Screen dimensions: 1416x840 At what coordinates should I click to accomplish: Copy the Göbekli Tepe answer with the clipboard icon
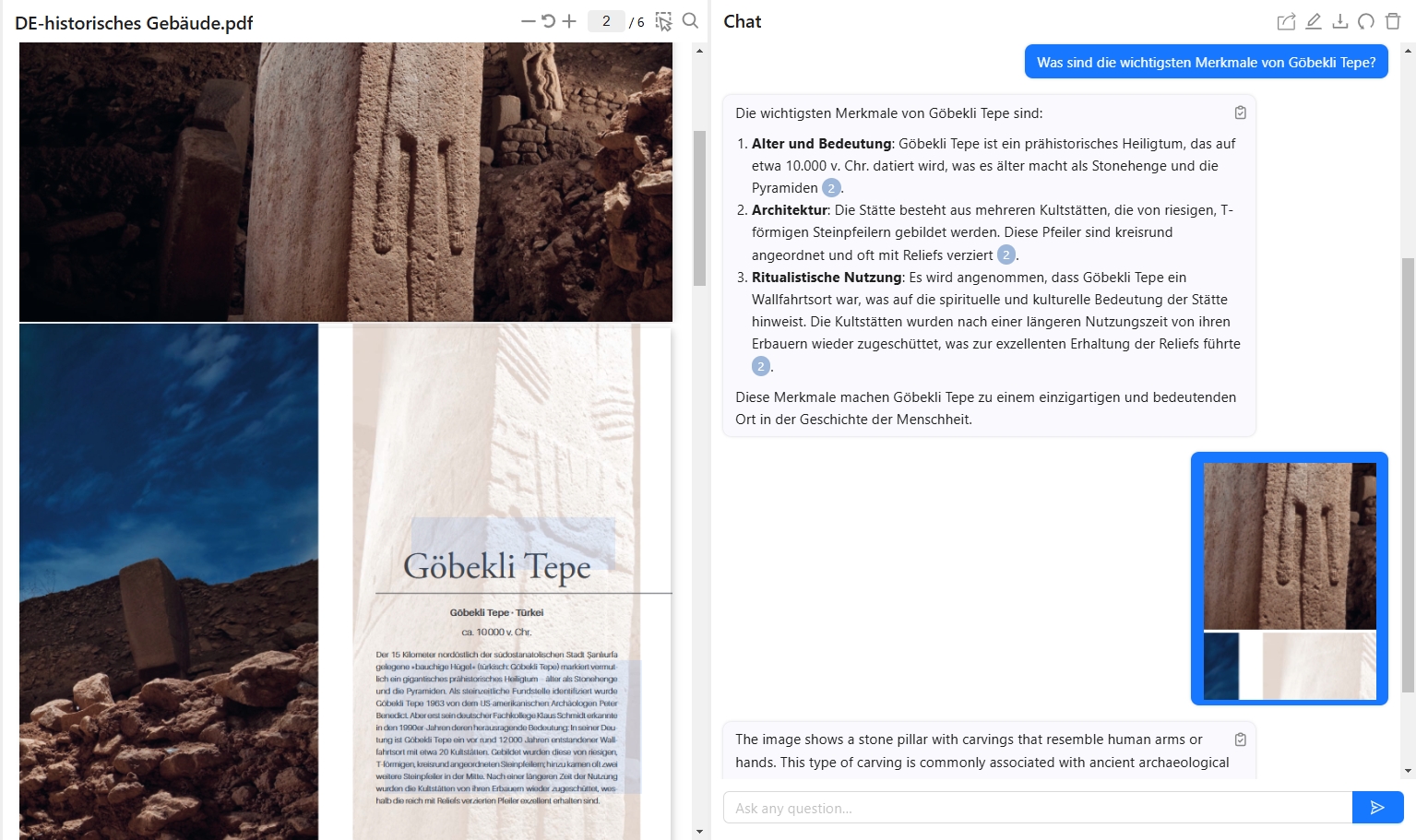pyautogui.click(x=1241, y=111)
